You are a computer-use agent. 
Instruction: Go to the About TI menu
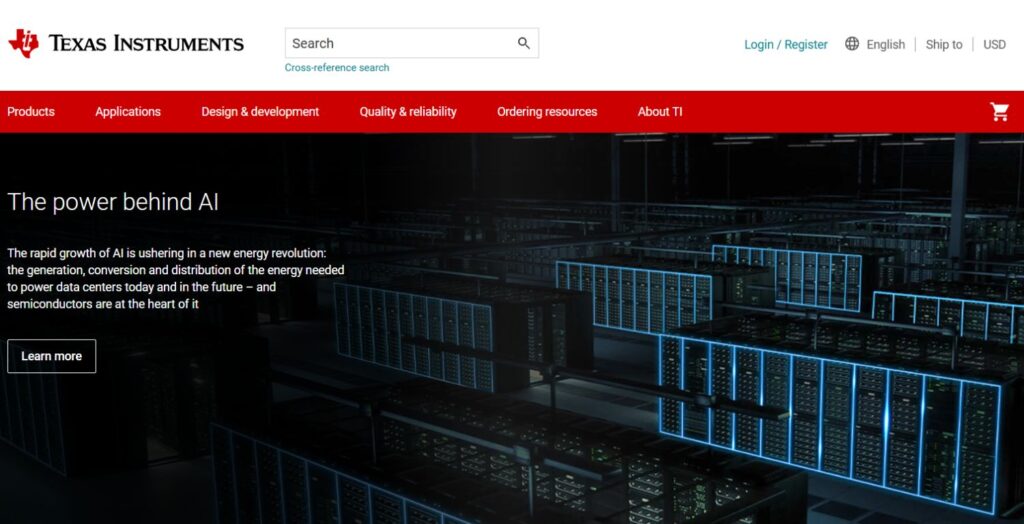[x=660, y=112]
